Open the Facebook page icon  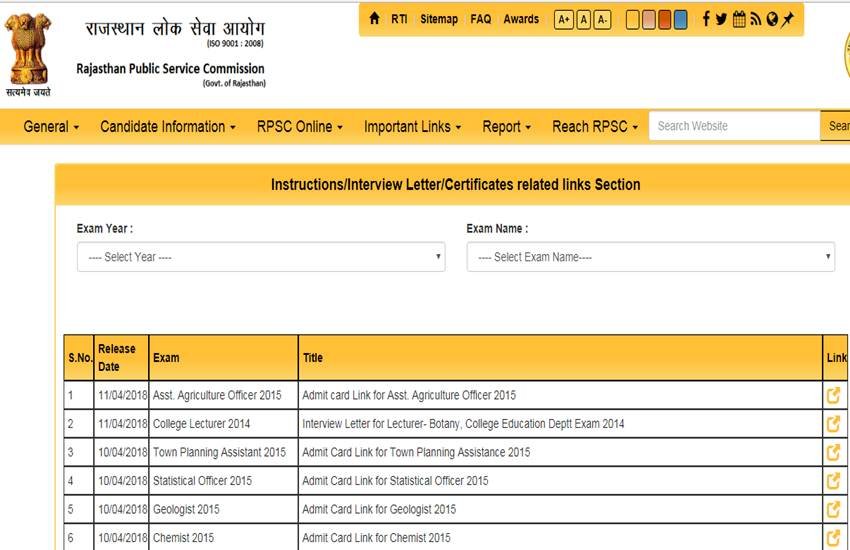[707, 19]
